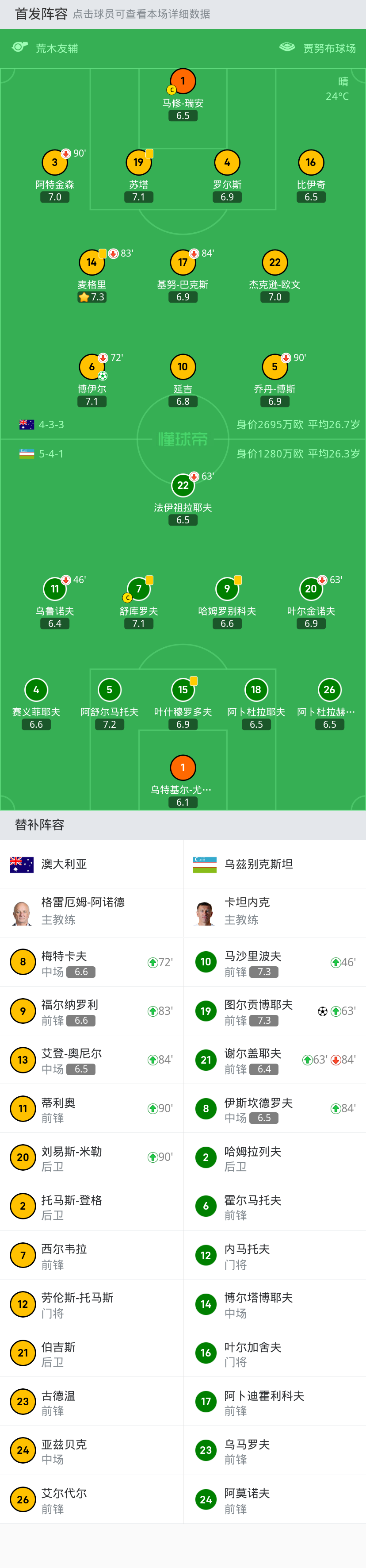View coach 卡坦内克 portrait
Viewport: 366px width, 1568px height.
pyautogui.click(x=205, y=912)
